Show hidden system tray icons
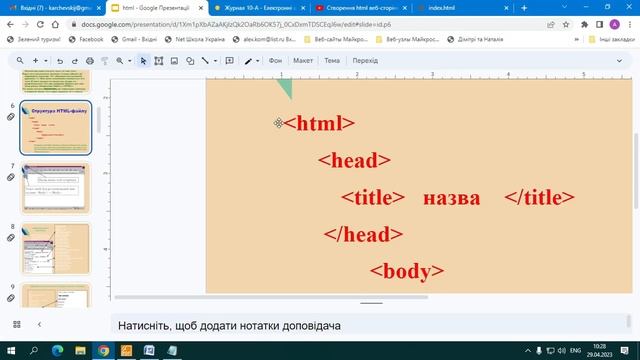The image size is (640, 360). pos(528,351)
